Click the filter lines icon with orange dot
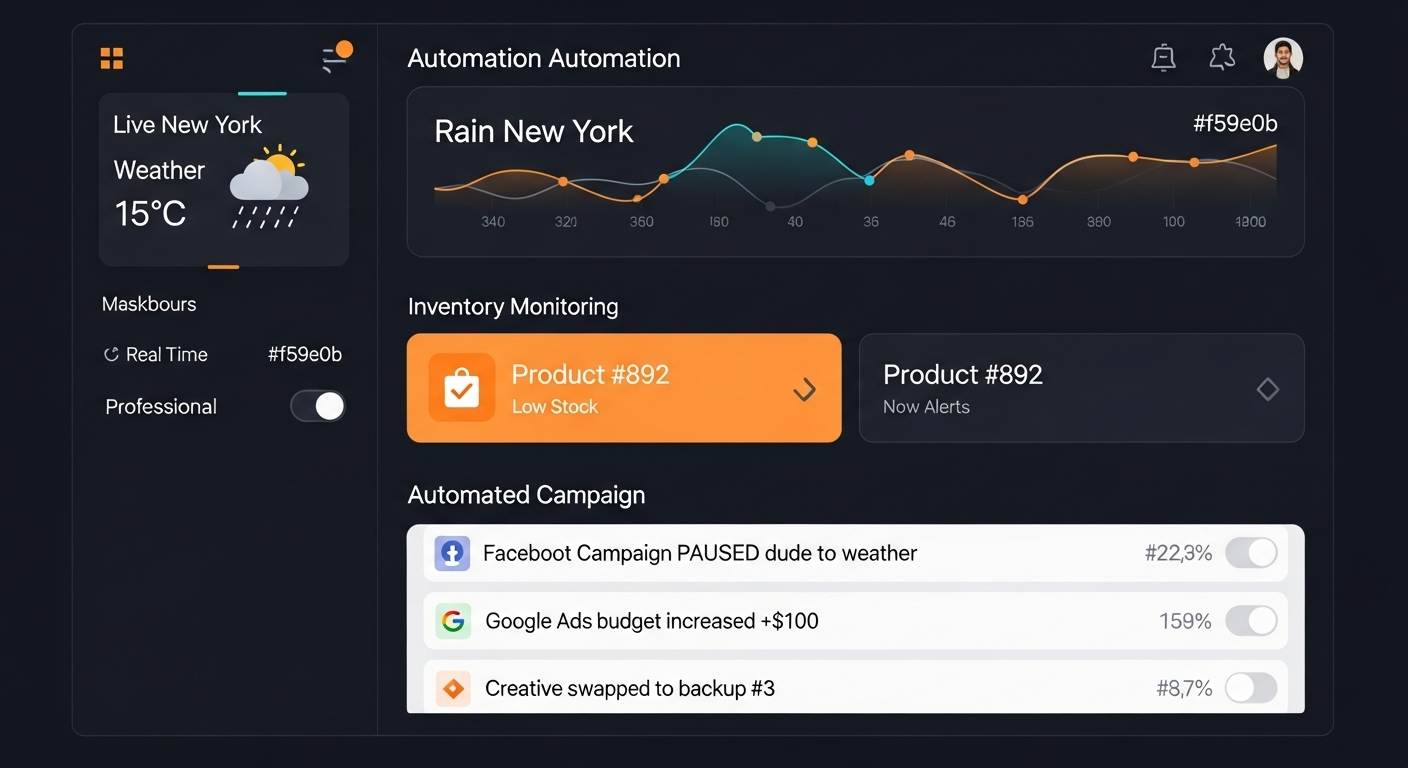1408x768 pixels. coord(335,59)
